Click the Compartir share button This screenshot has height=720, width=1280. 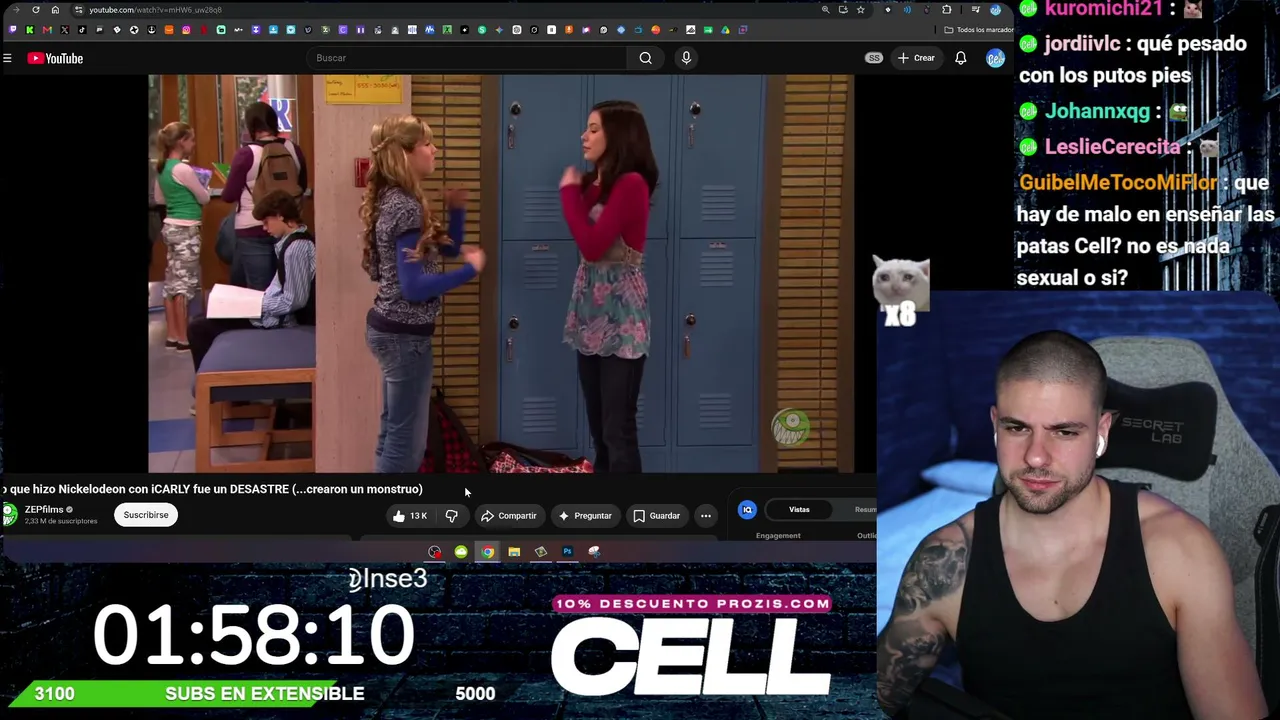tap(509, 516)
